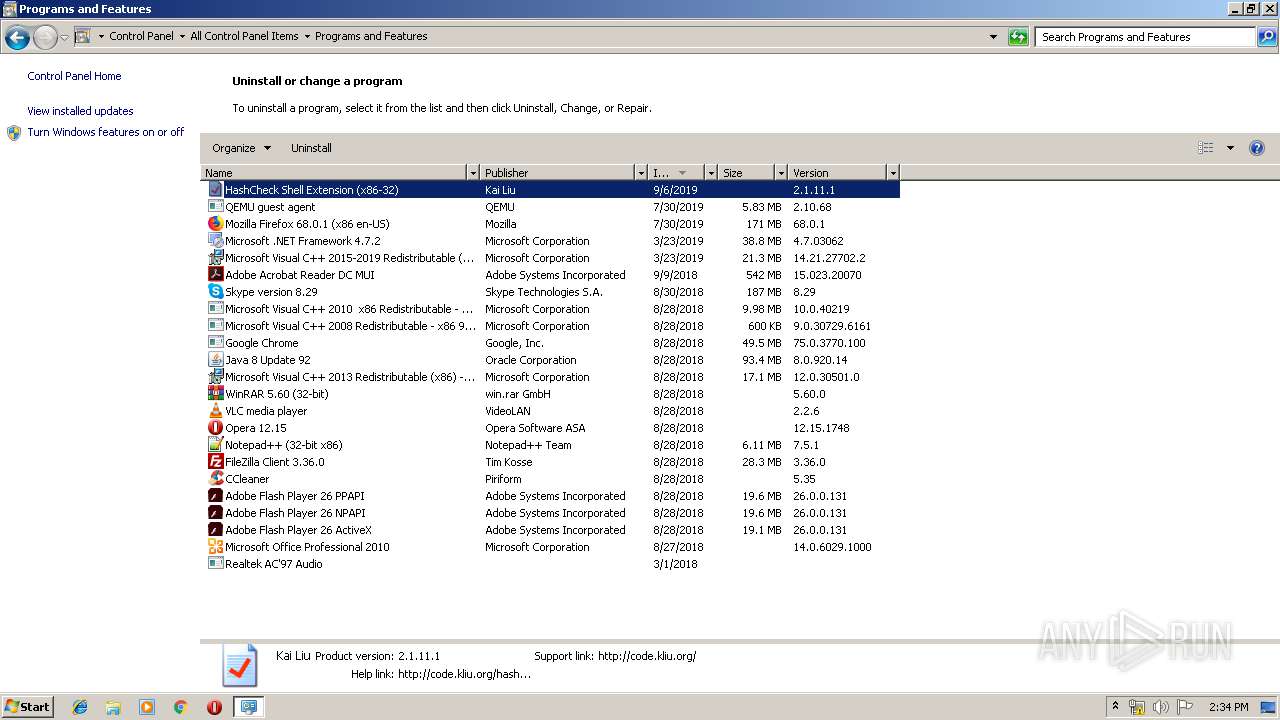
Task: Expand the Publisher column filter arrow
Action: 640,173
